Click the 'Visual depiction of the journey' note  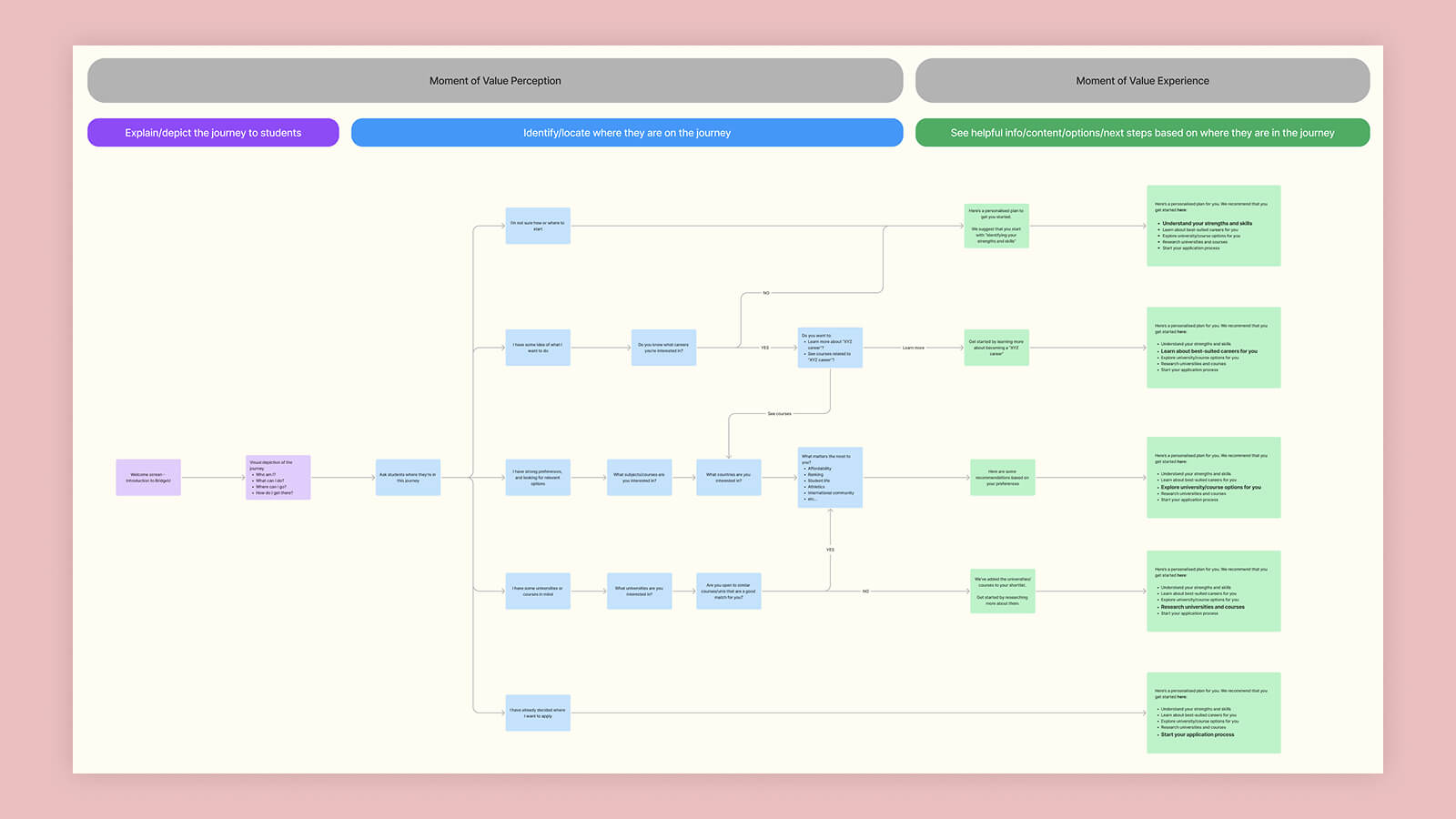pos(278,477)
